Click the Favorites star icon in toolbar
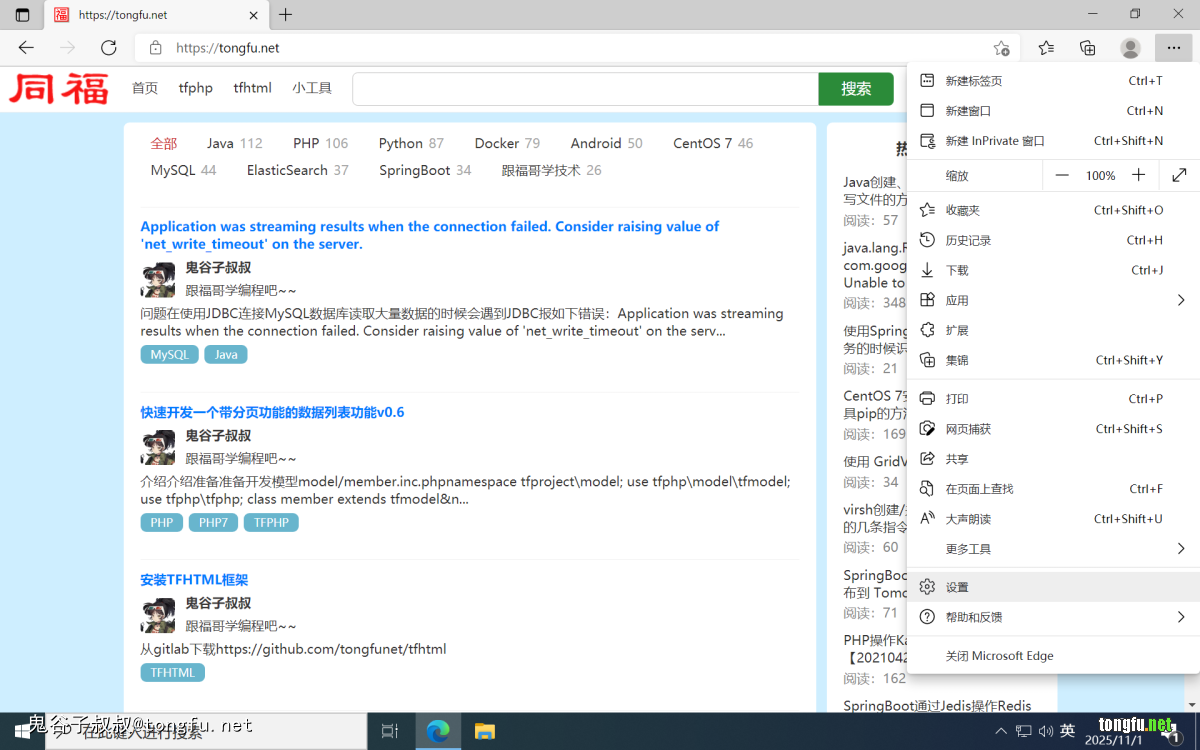Viewport: 1200px width, 750px height. [x=1046, y=48]
